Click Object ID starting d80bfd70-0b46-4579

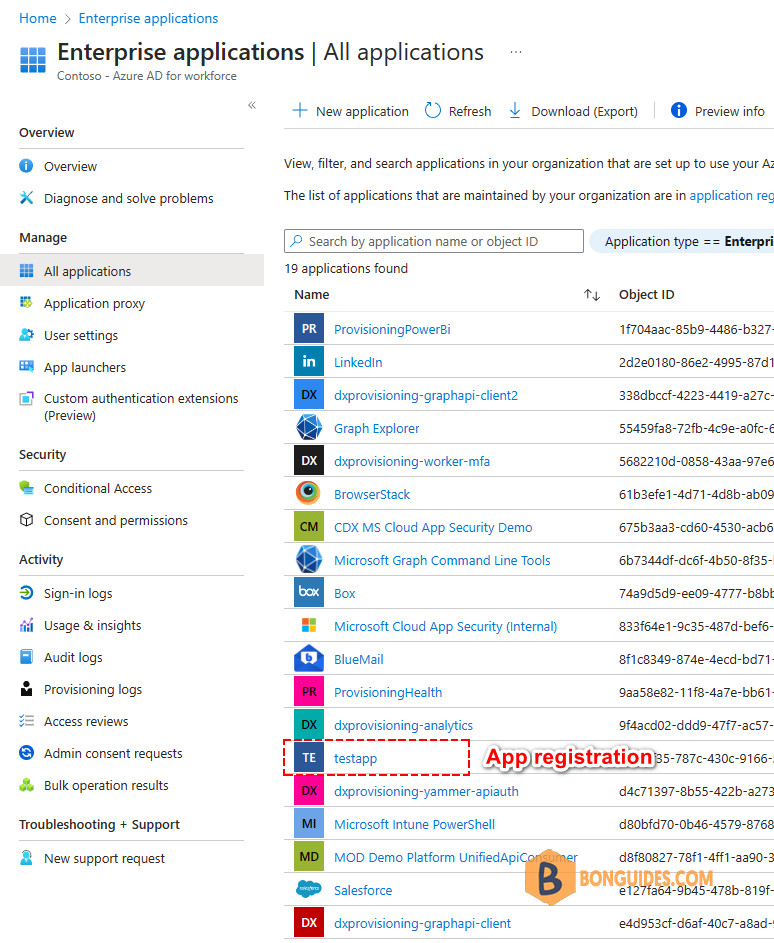696,824
